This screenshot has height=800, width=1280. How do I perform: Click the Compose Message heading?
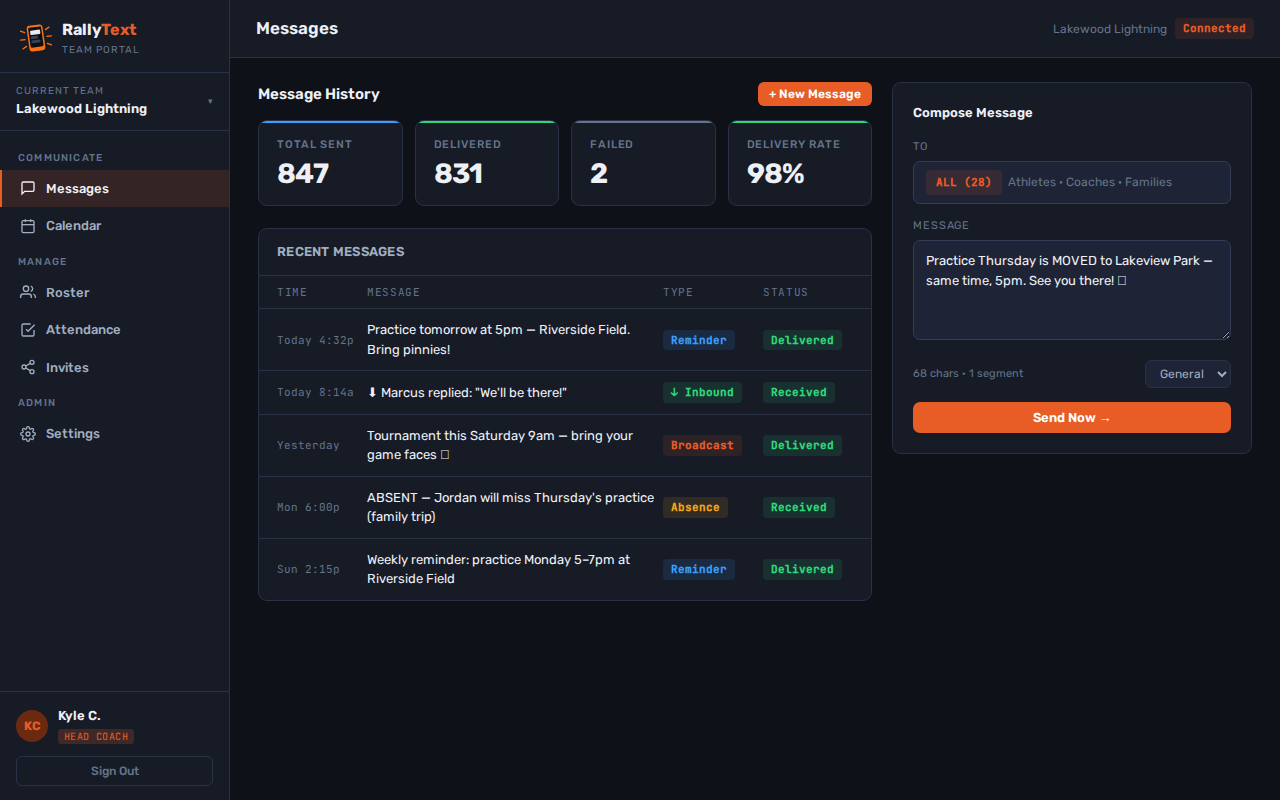(973, 113)
